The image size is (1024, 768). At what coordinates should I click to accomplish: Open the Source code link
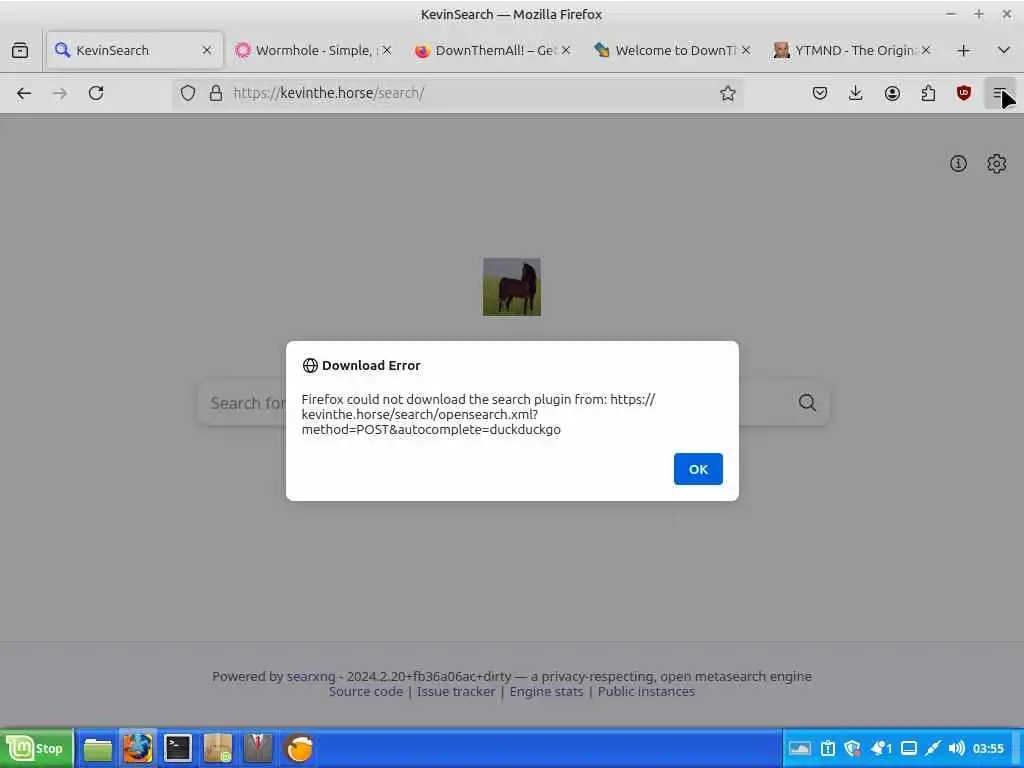coord(366,692)
